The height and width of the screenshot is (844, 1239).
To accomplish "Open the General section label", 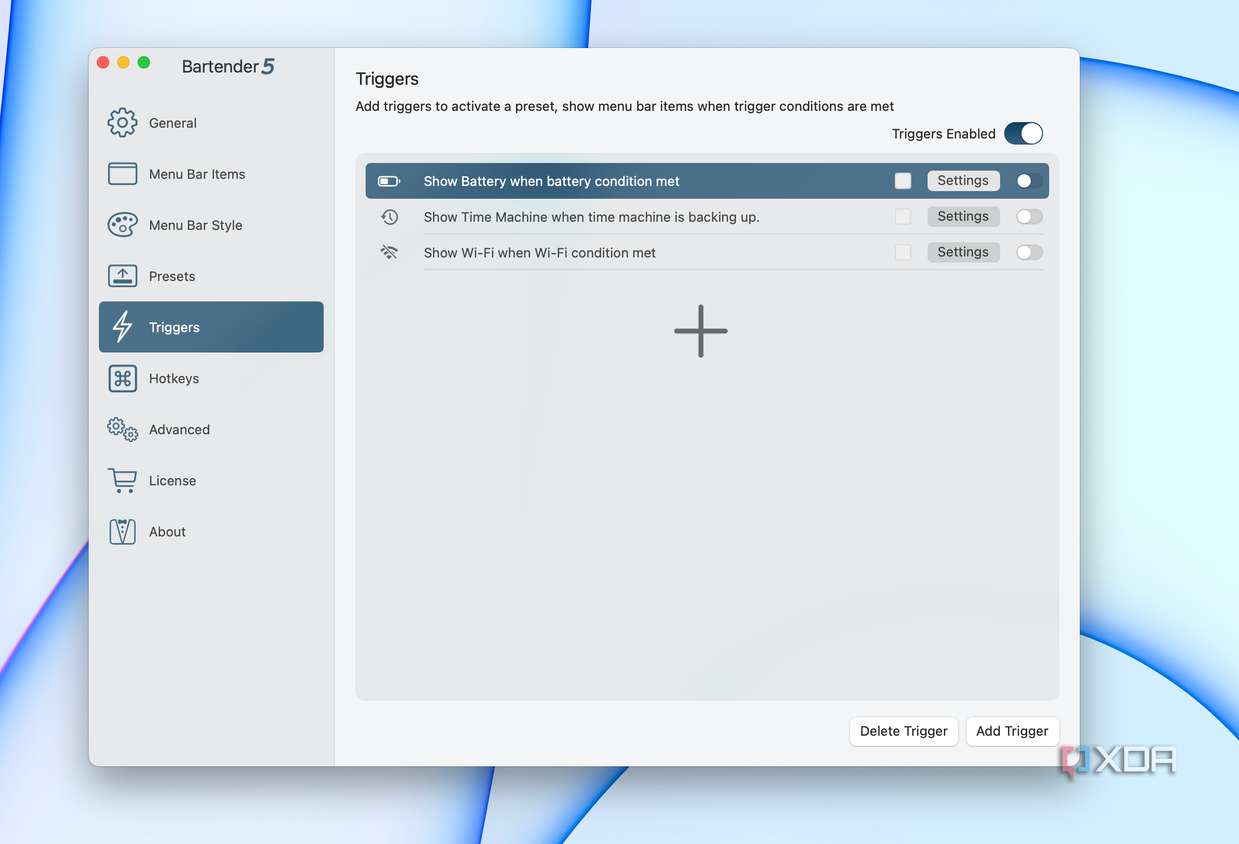I will [x=173, y=123].
